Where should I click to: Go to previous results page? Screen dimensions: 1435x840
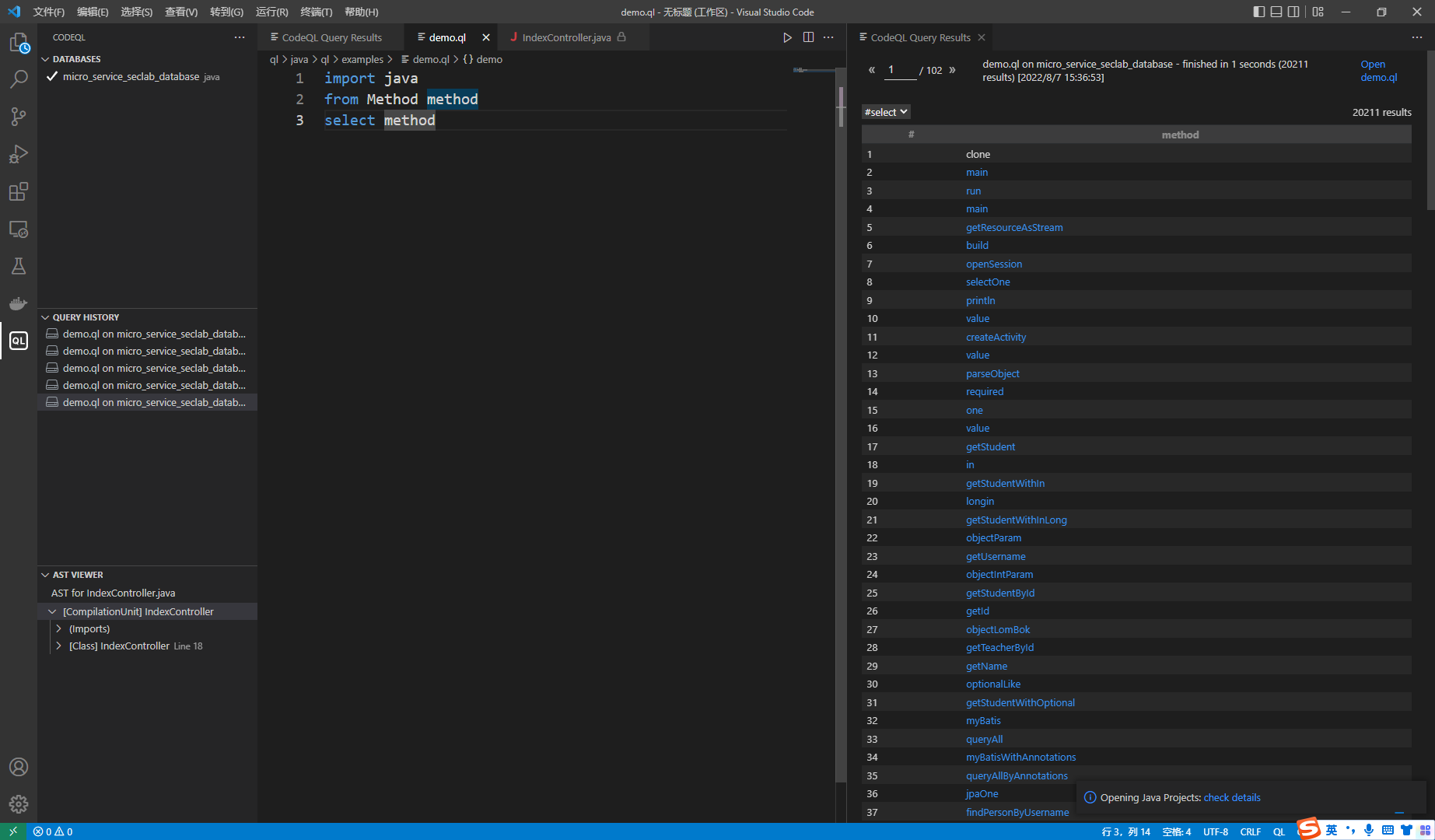(x=872, y=70)
